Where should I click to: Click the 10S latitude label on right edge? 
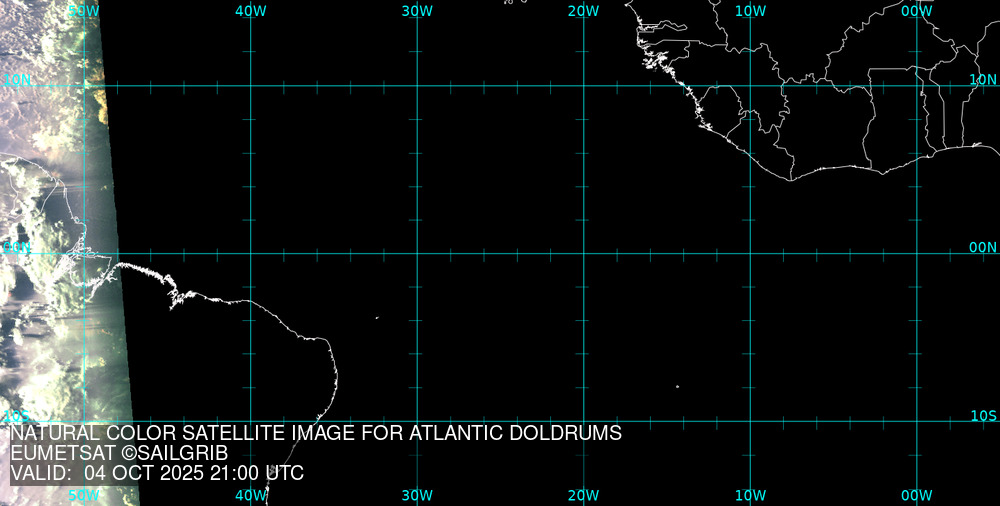[983, 415]
